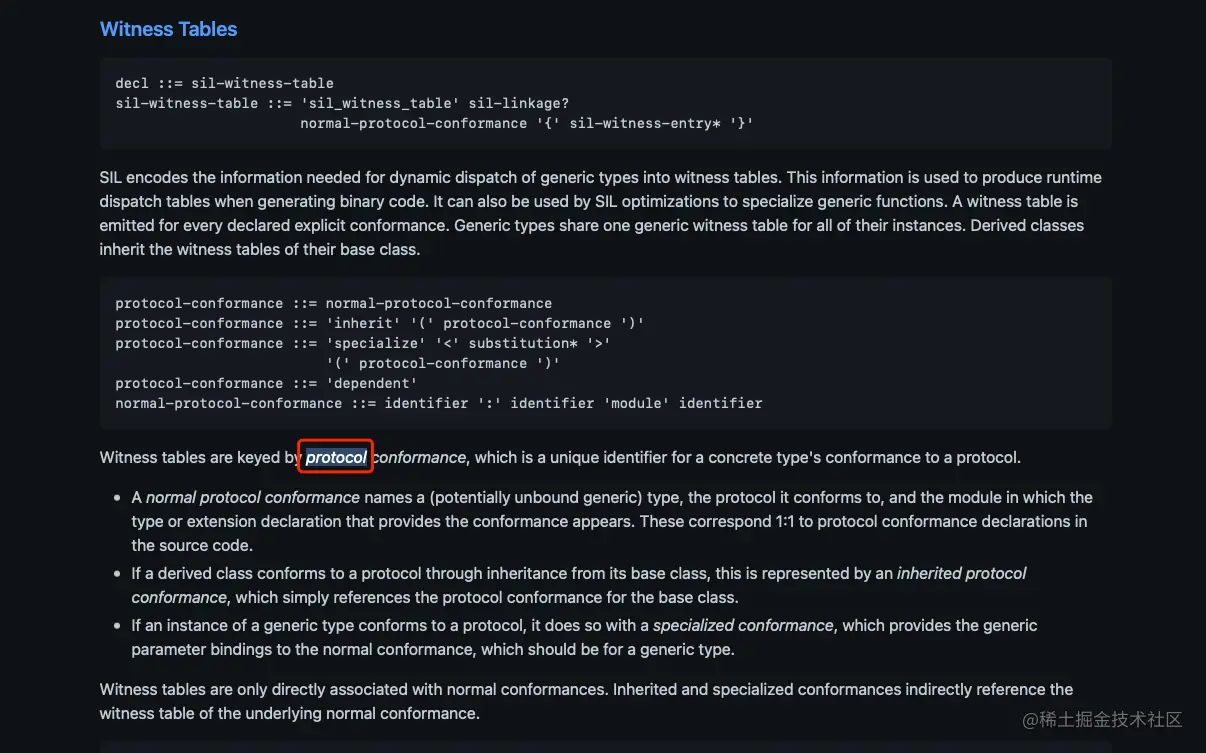Click the 'specialize' token in grammar block
1206x753 pixels.
pos(380,343)
